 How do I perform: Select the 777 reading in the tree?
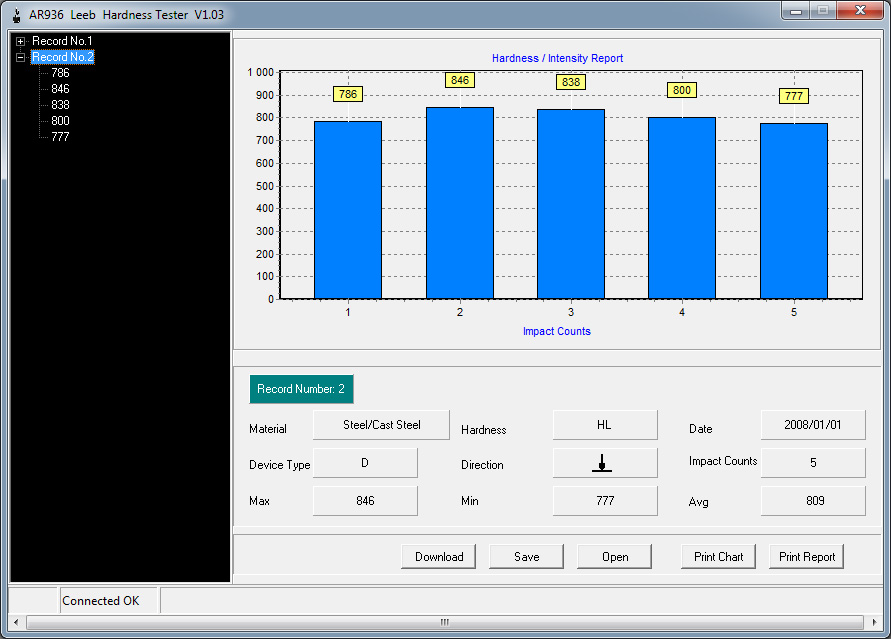[60, 137]
